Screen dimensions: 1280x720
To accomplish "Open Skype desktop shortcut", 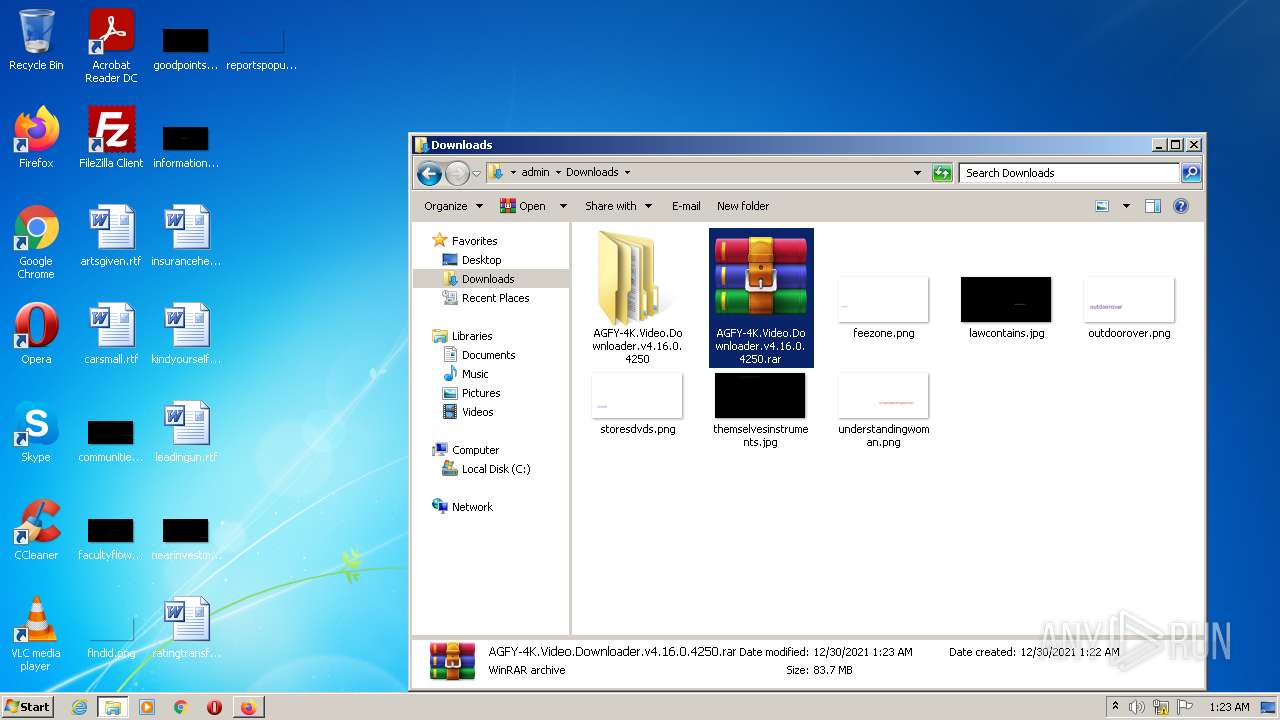I will coord(36,431).
